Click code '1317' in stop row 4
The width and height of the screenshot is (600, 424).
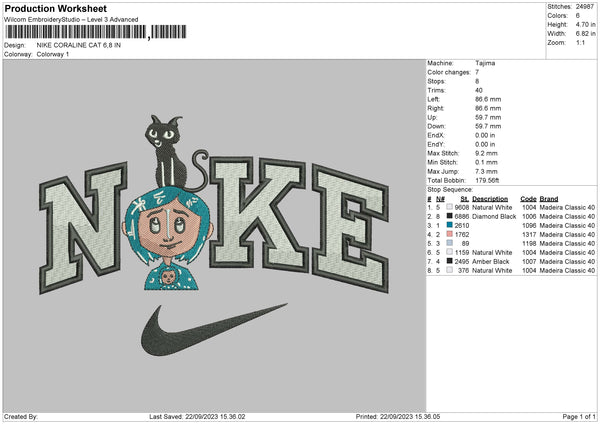point(529,235)
